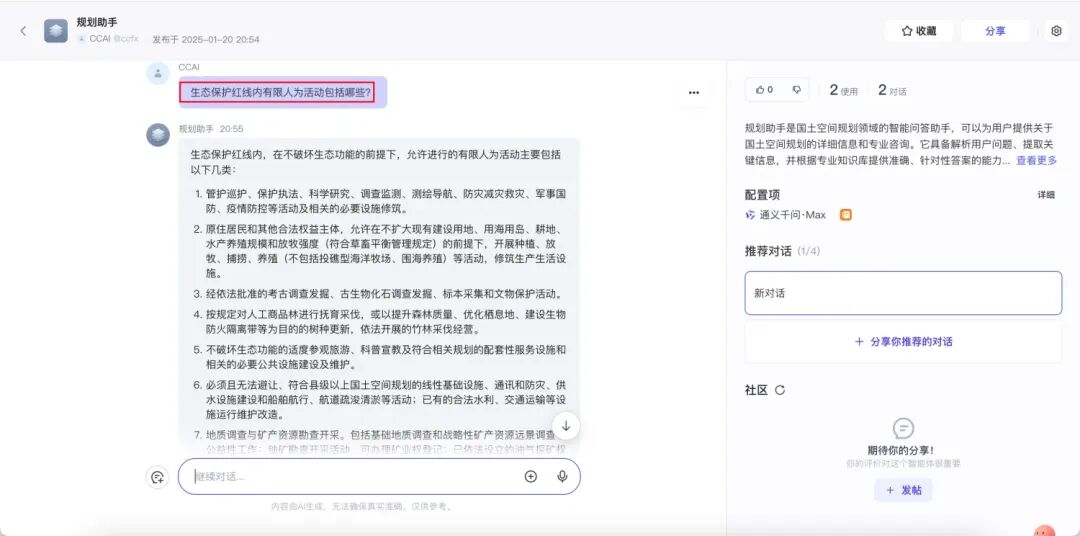Dislike the assistant with thumbs-down

(796, 90)
